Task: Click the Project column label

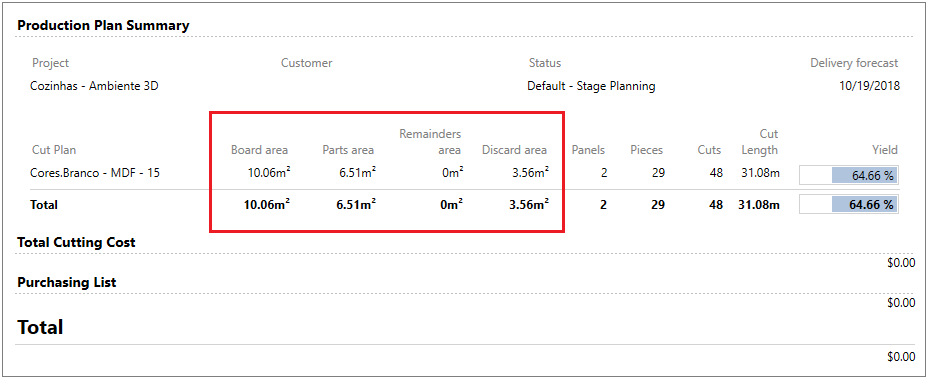Action: pos(51,63)
